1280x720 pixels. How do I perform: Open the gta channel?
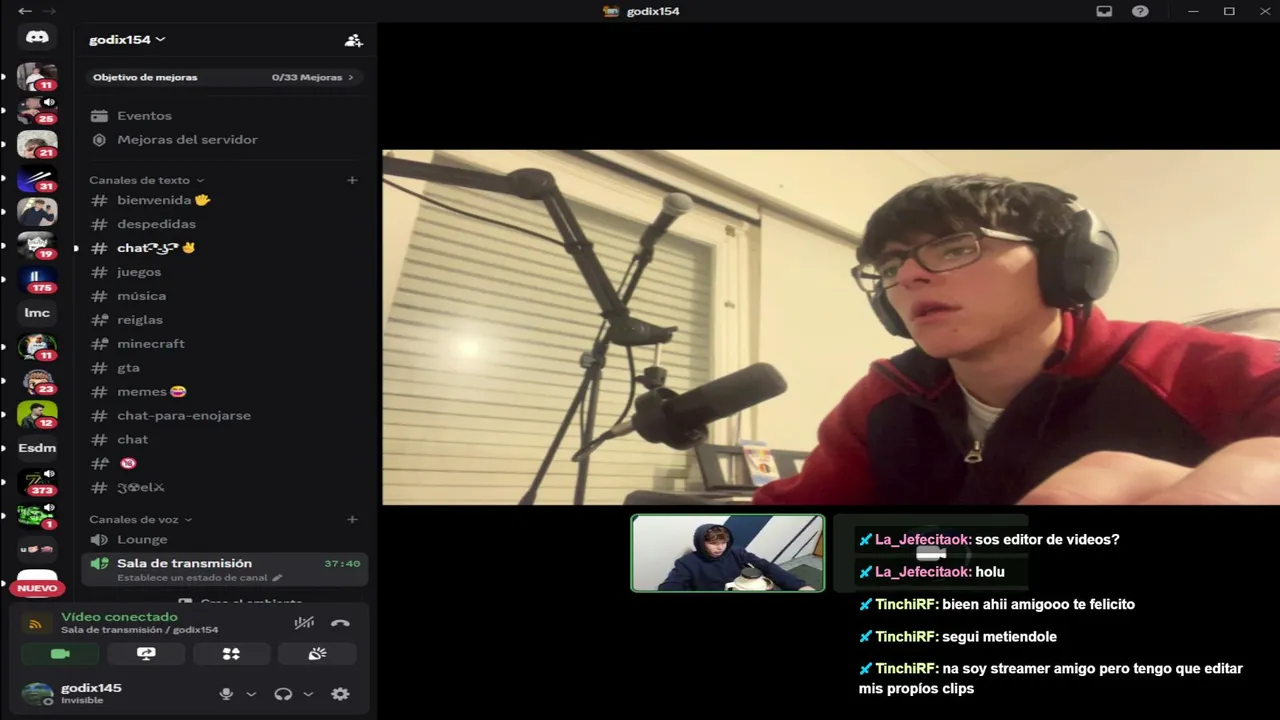[224, 368]
